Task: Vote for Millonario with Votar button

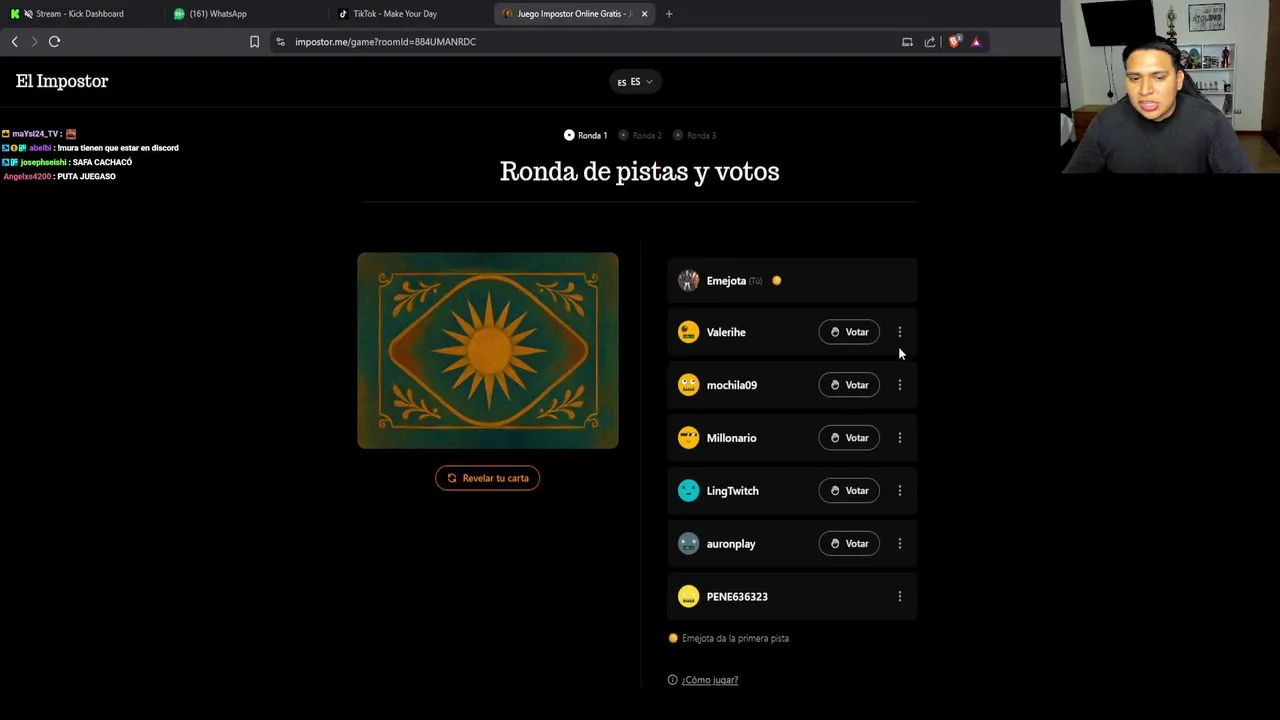Action: tap(849, 438)
